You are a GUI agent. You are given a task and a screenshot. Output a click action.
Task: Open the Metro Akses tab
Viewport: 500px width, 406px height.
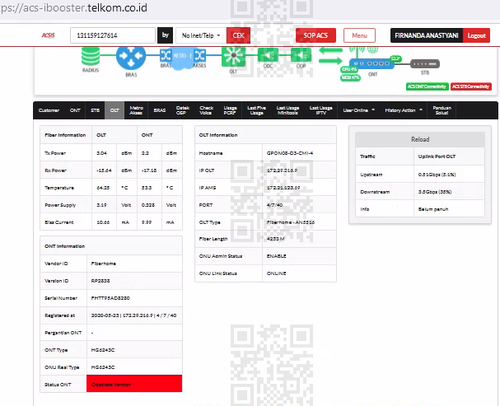tap(136, 110)
